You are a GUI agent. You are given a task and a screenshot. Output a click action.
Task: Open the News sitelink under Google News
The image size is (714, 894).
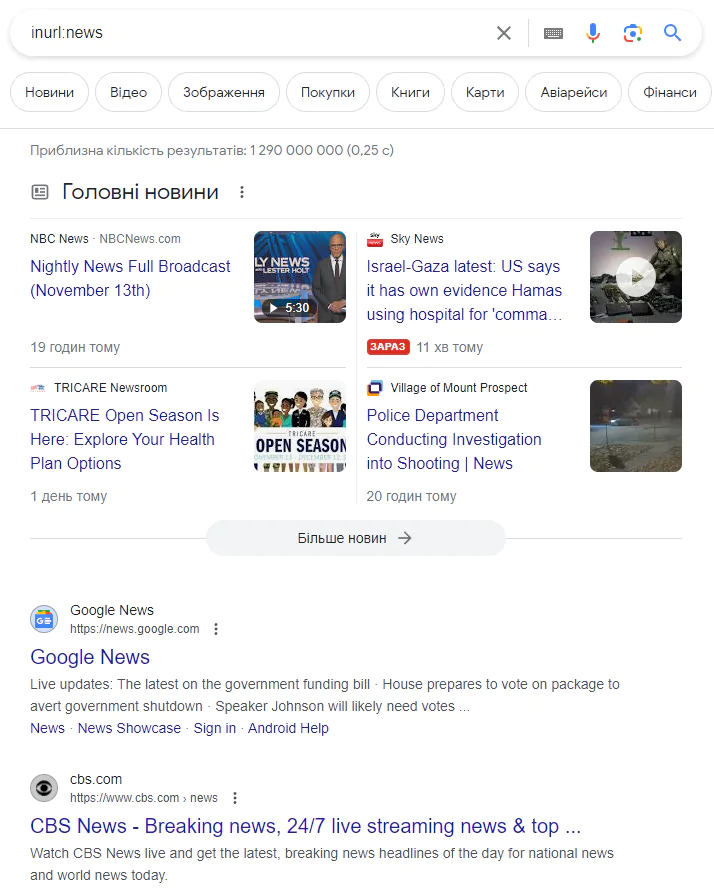click(x=47, y=728)
